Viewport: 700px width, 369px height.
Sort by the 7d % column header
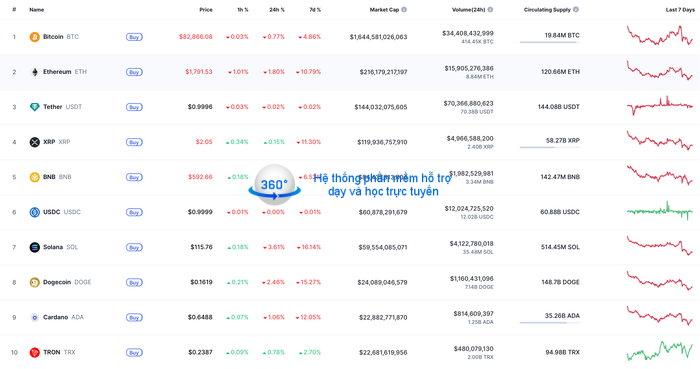point(315,10)
